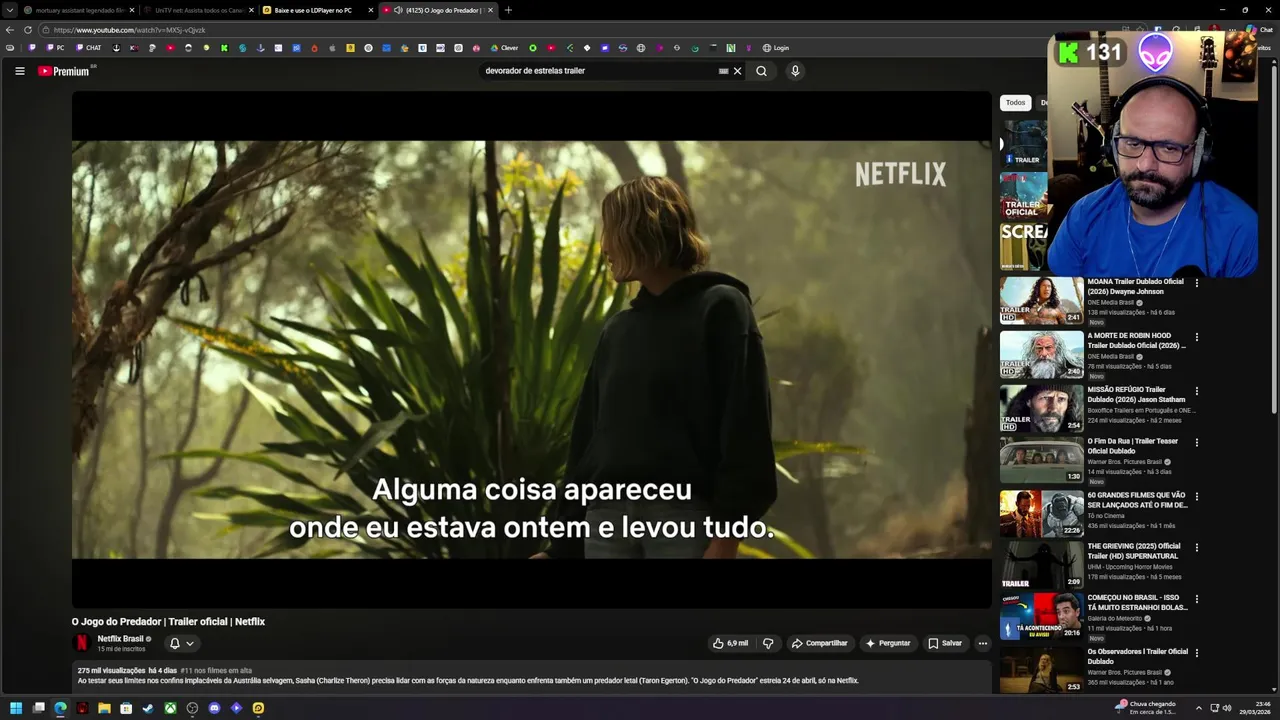Open A MORTE DE ROBIN HOOD title link
The image size is (1280, 720).
[1136, 340]
